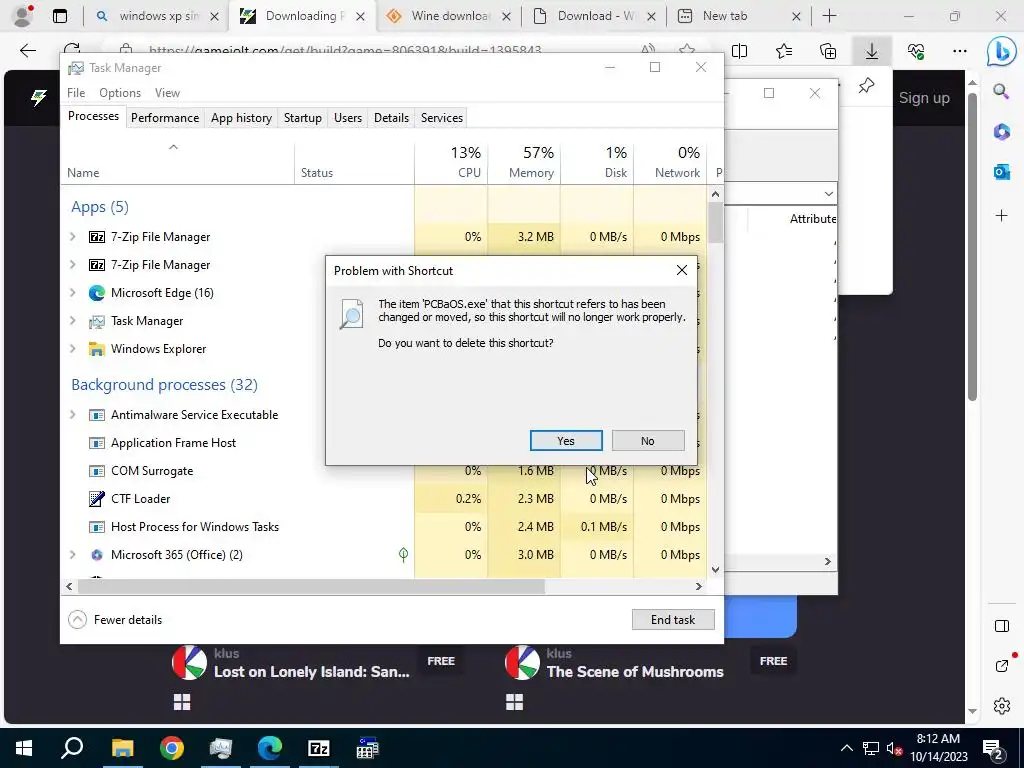Screen dimensions: 1024x768
Task: Open Windows Start menu
Action: [x=24, y=748]
